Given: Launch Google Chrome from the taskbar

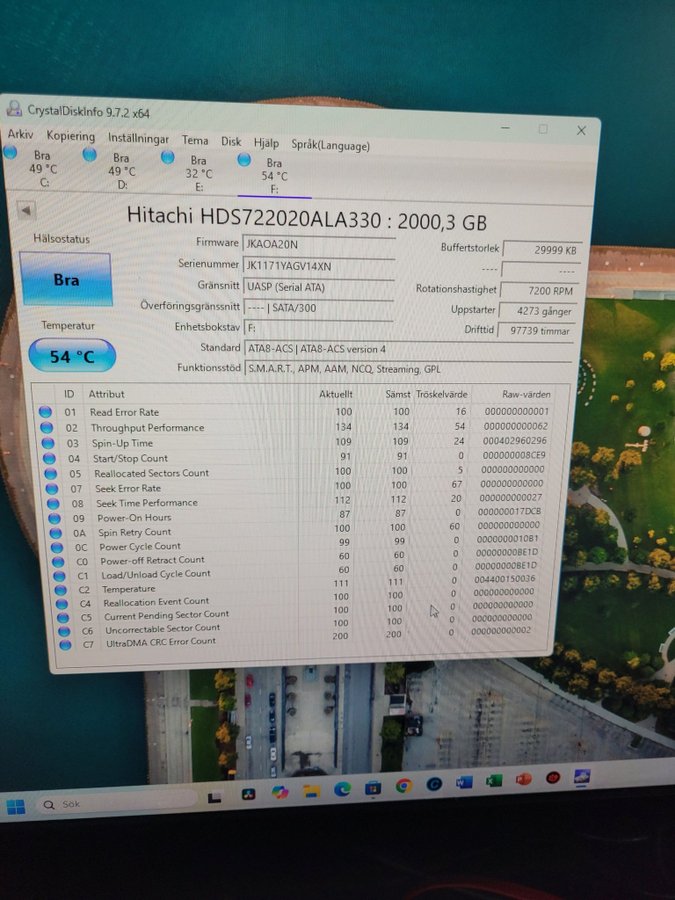Looking at the screenshot, I should (x=404, y=785).
